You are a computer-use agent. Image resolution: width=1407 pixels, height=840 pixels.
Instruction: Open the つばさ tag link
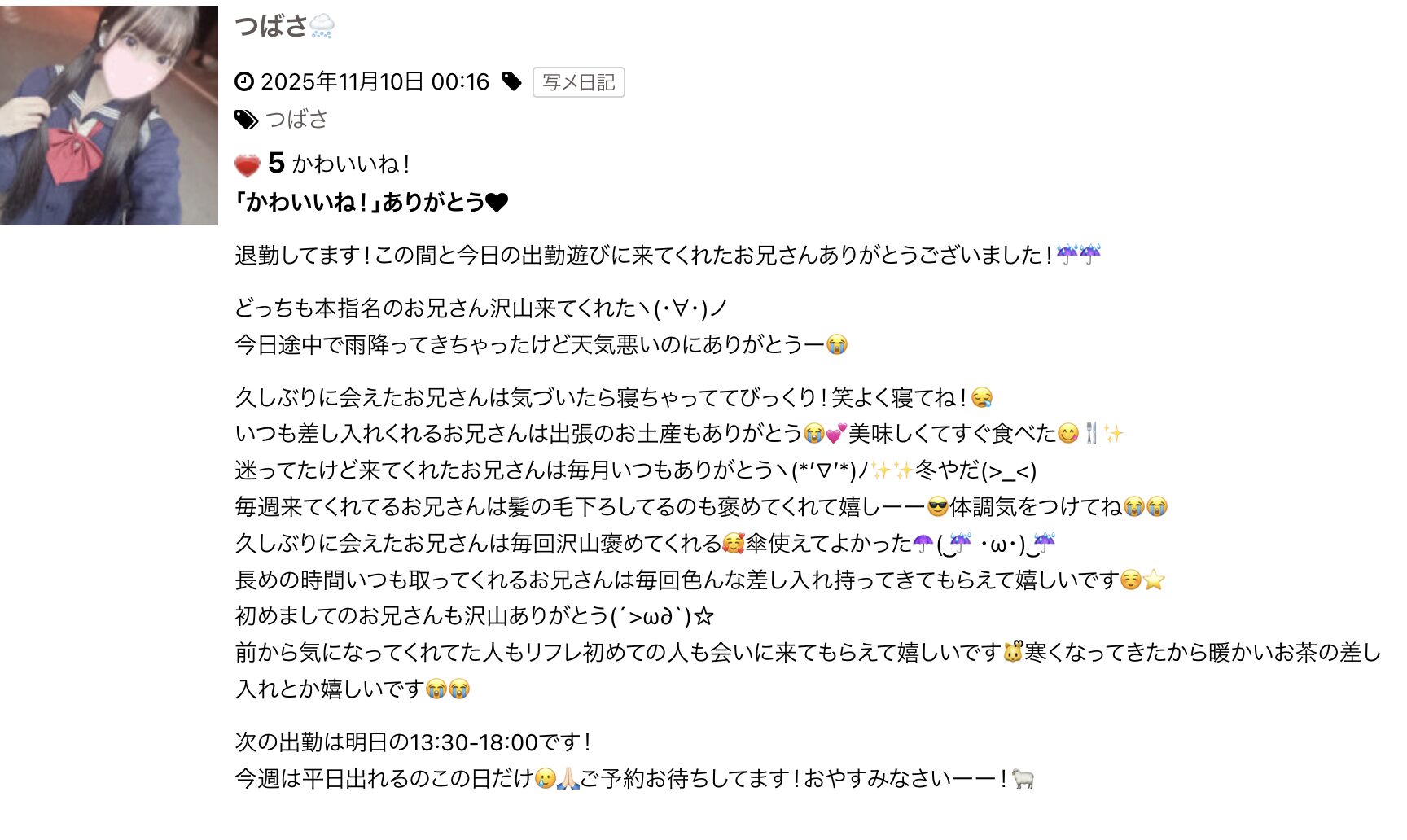click(x=296, y=120)
